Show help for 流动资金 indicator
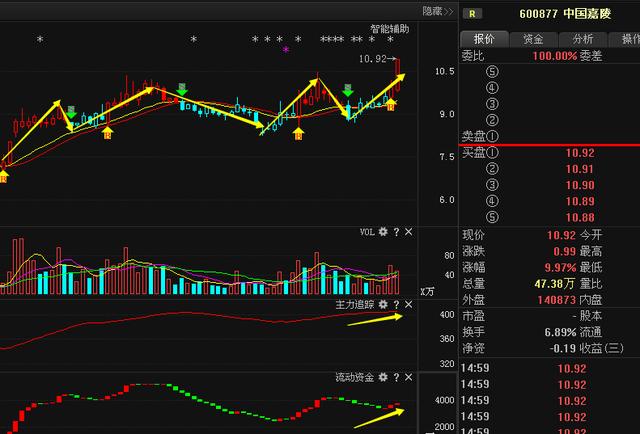The width and height of the screenshot is (640, 434). [395, 378]
